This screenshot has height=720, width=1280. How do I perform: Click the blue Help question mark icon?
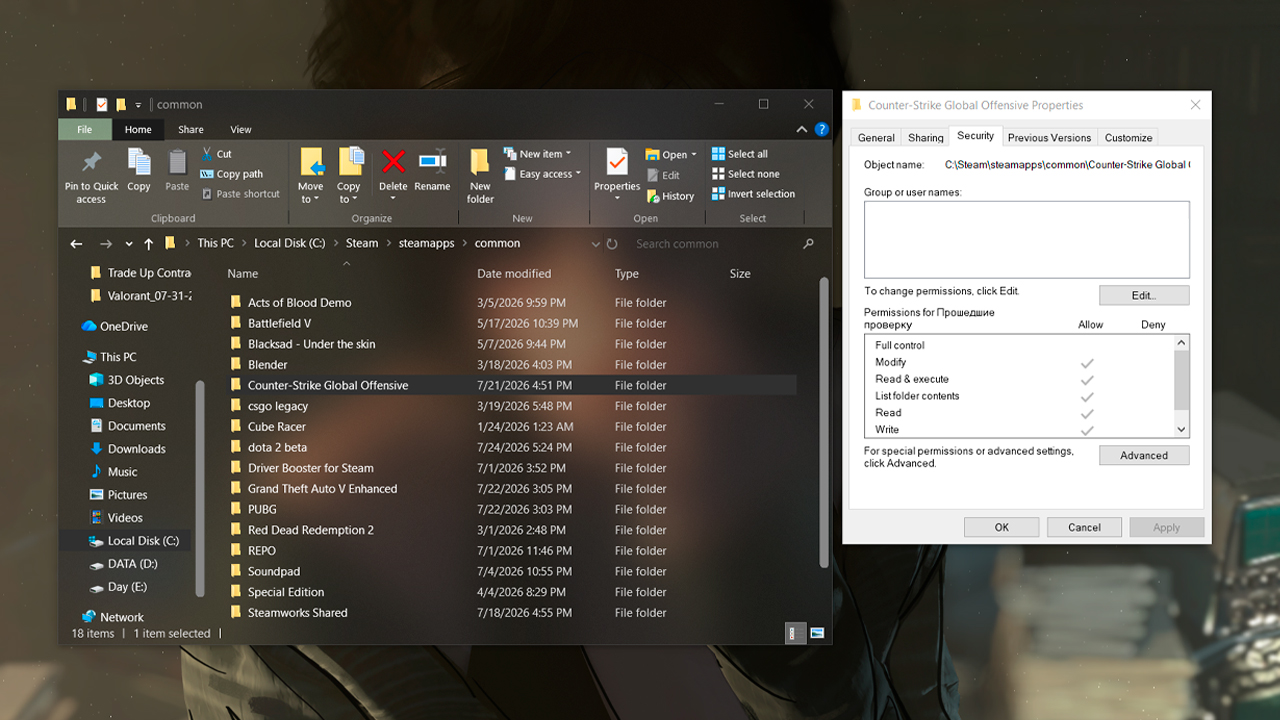(821, 129)
